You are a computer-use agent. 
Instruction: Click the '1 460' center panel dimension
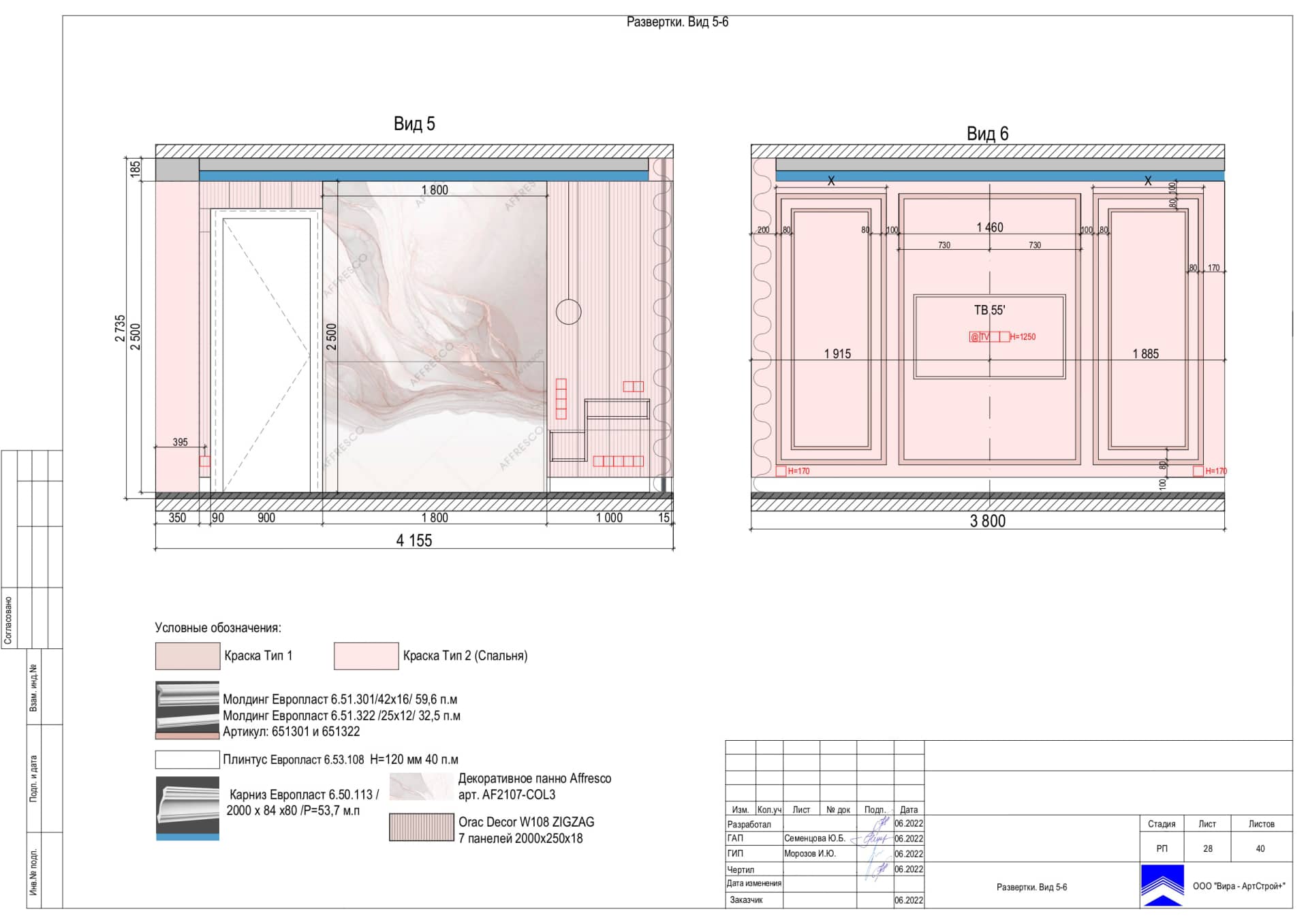click(989, 227)
